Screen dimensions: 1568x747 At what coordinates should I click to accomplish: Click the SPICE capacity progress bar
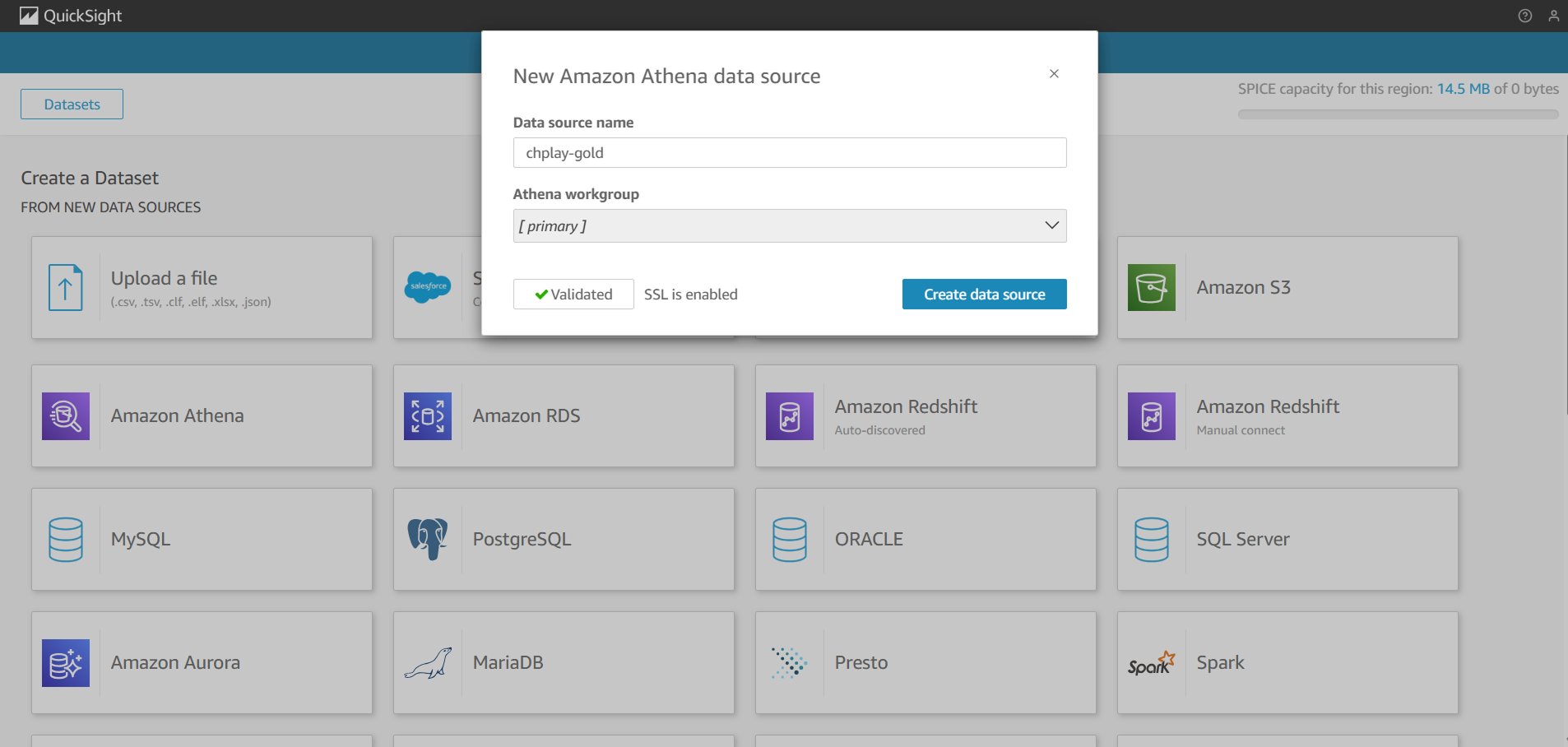point(1398,114)
